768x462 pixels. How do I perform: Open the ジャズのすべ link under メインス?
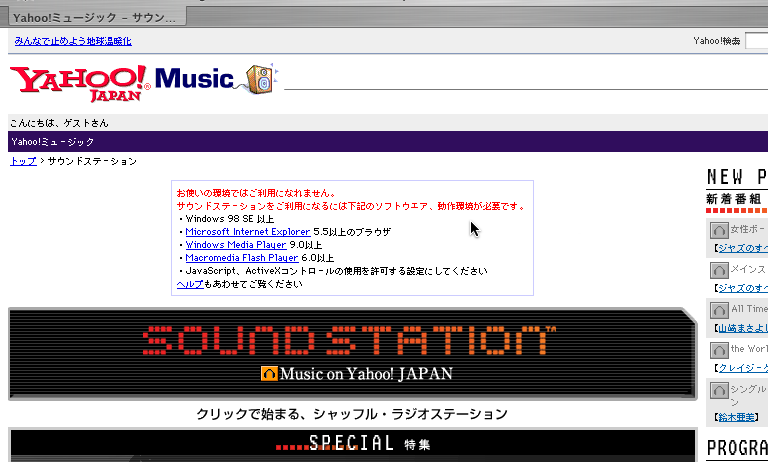coord(743,288)
